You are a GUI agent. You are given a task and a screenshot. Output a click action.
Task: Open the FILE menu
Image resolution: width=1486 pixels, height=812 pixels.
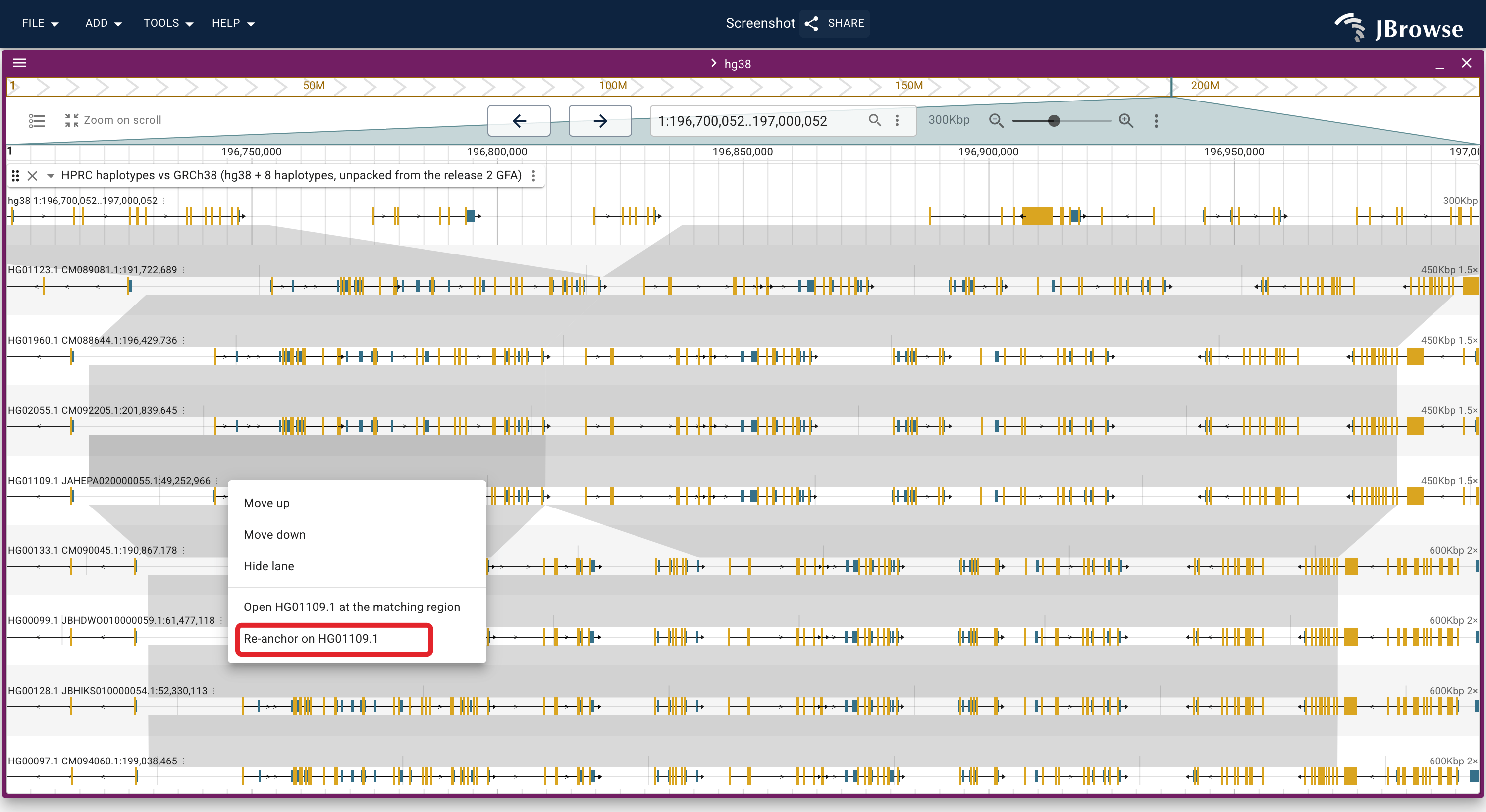tap(41, 23)
